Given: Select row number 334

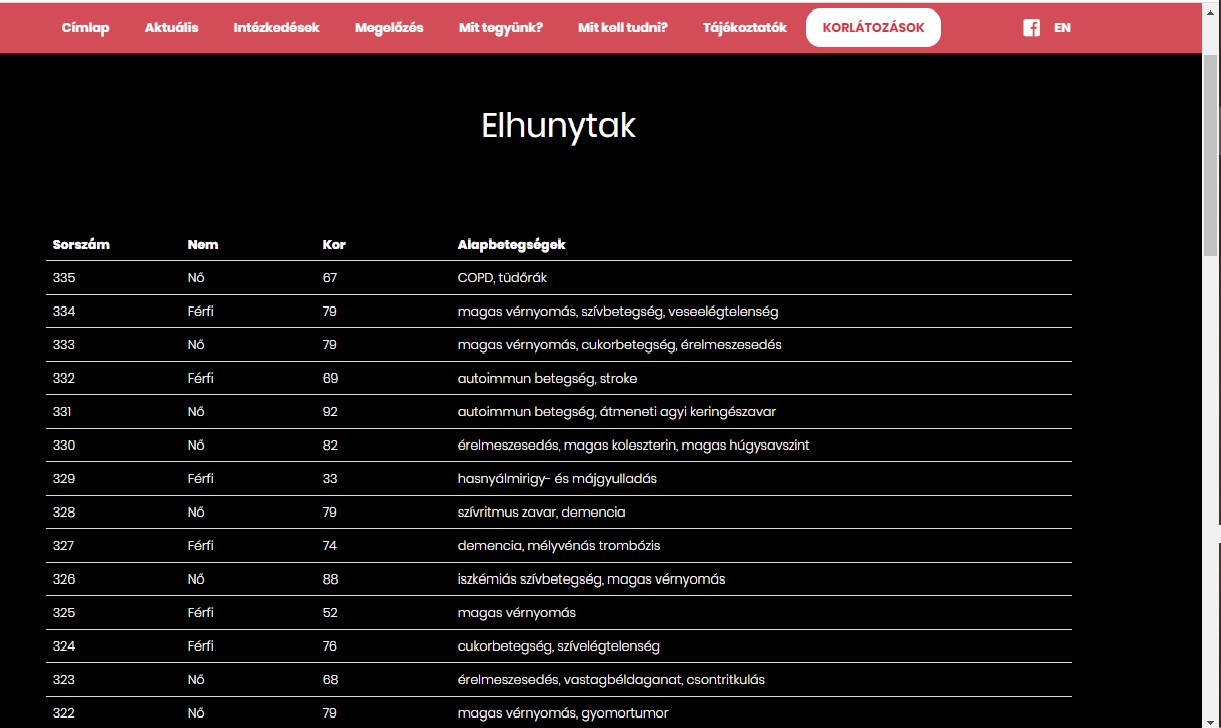Looking at the screenshot, I should [x=64, y=311].
